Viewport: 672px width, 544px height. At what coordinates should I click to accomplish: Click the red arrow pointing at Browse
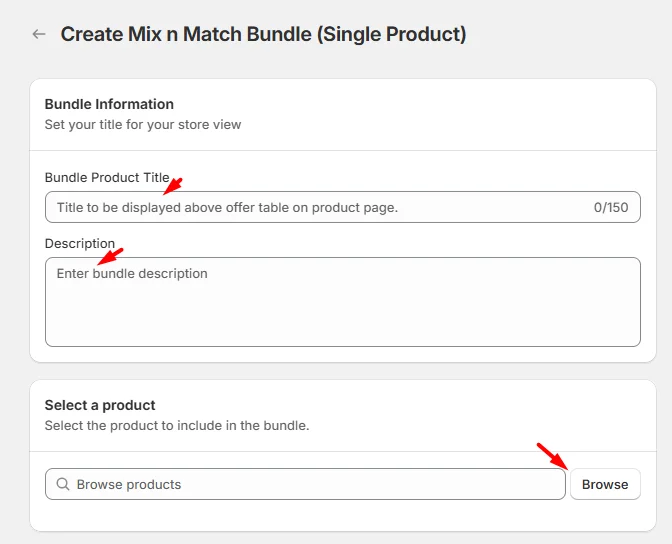552,457
